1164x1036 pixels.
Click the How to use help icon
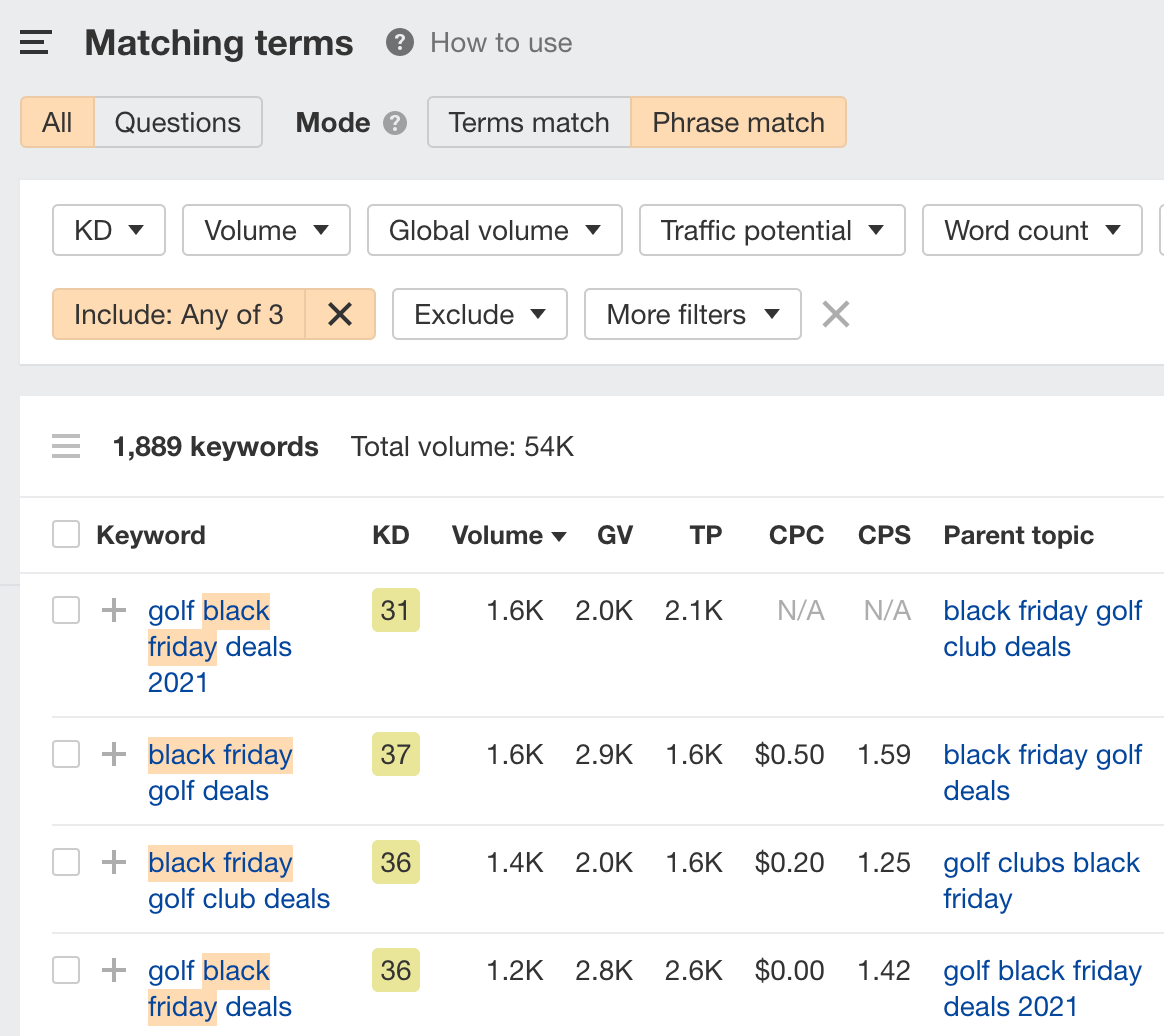(x=400, y=43)
